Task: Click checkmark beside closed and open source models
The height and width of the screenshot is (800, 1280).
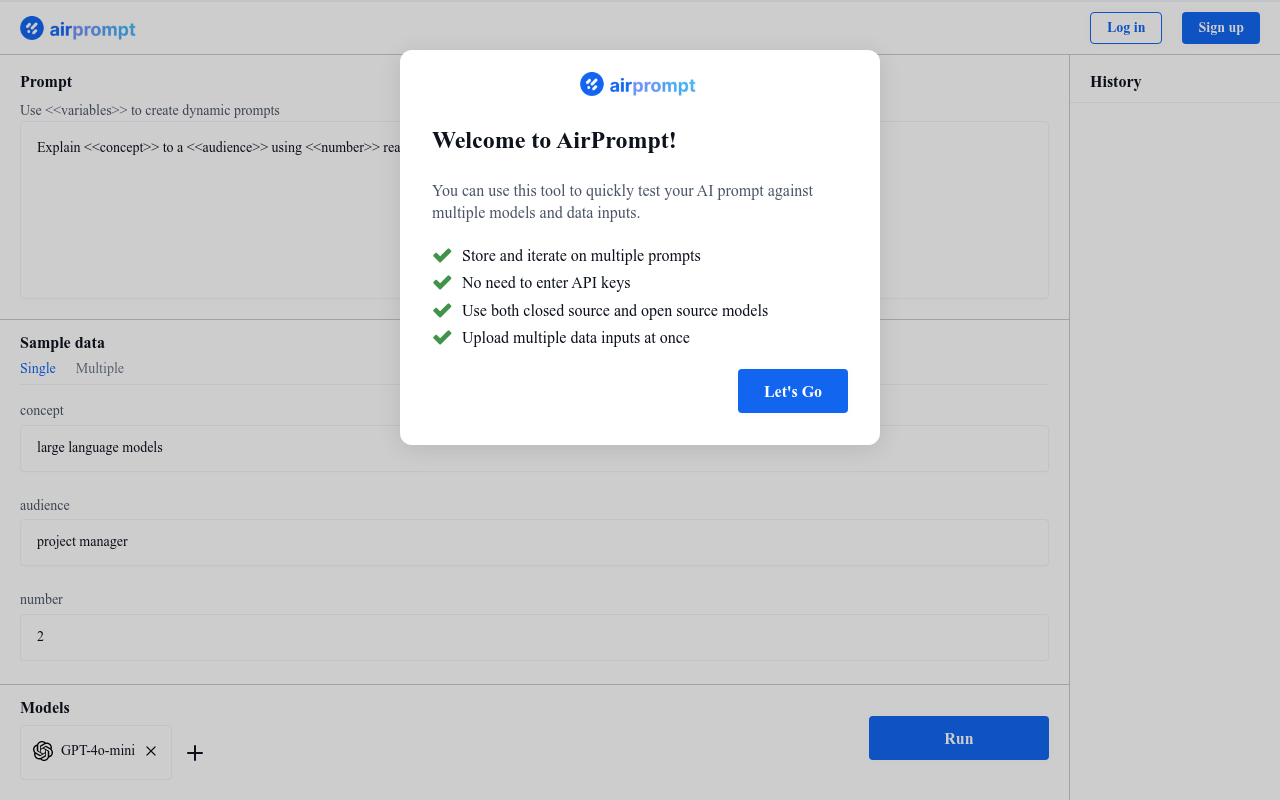Action: [442, 311]
